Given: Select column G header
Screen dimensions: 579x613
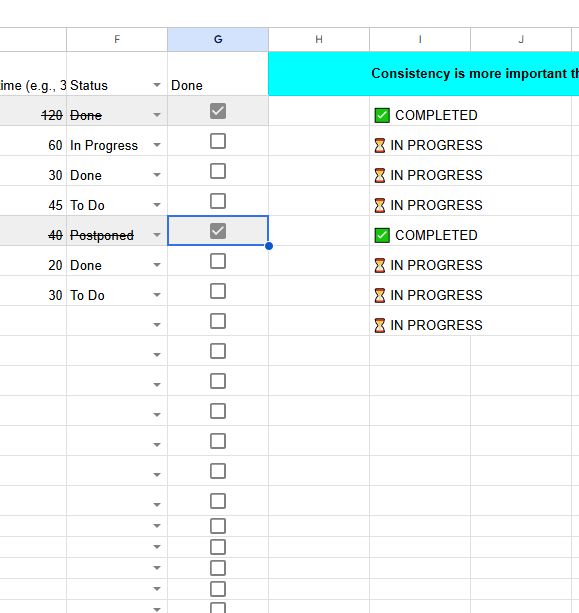Looking at the screenshot, I should click(218, 39).
